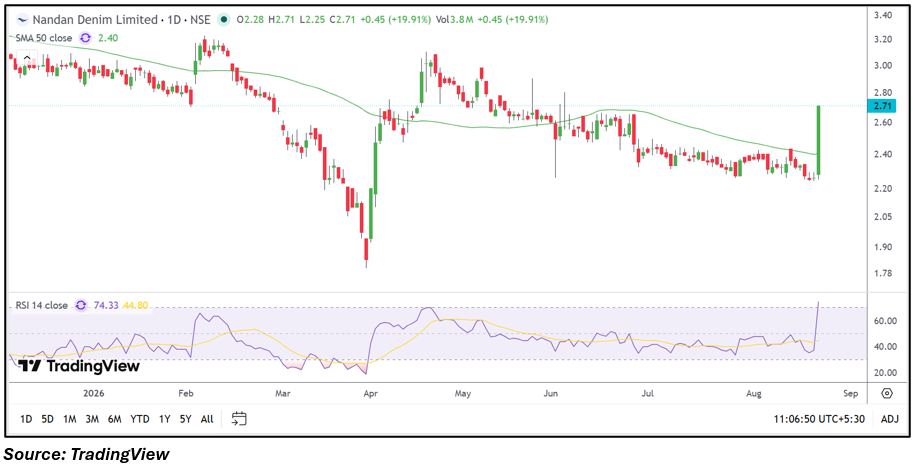Select the 3M time range
The width and height of the screenshot is (913, 467).
(92, 419)
